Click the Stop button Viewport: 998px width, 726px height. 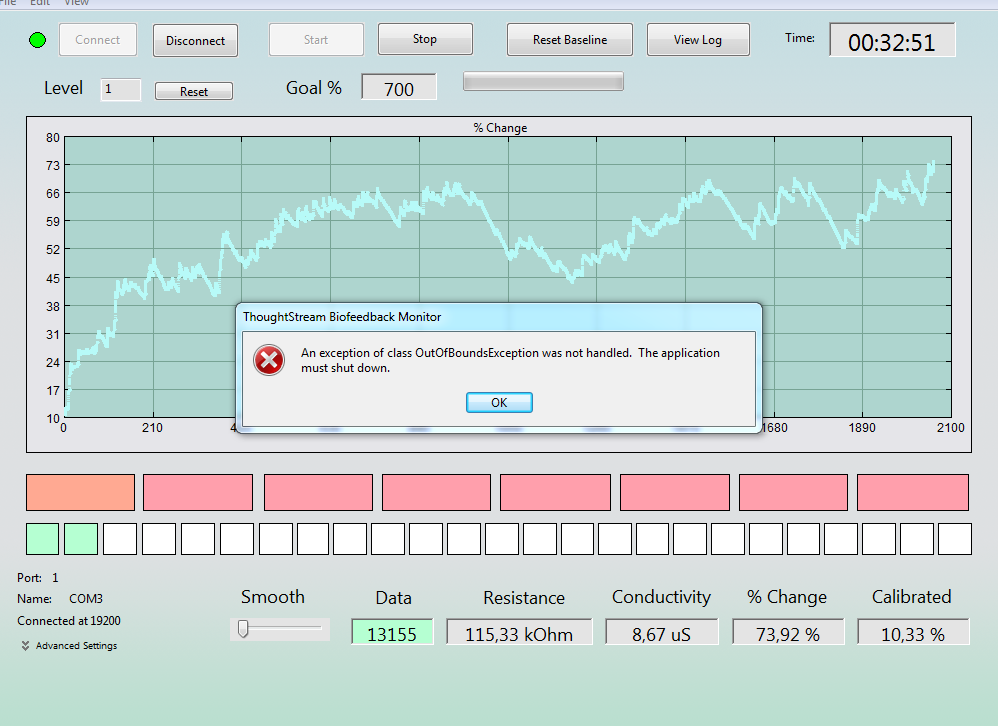click(425, 39)
